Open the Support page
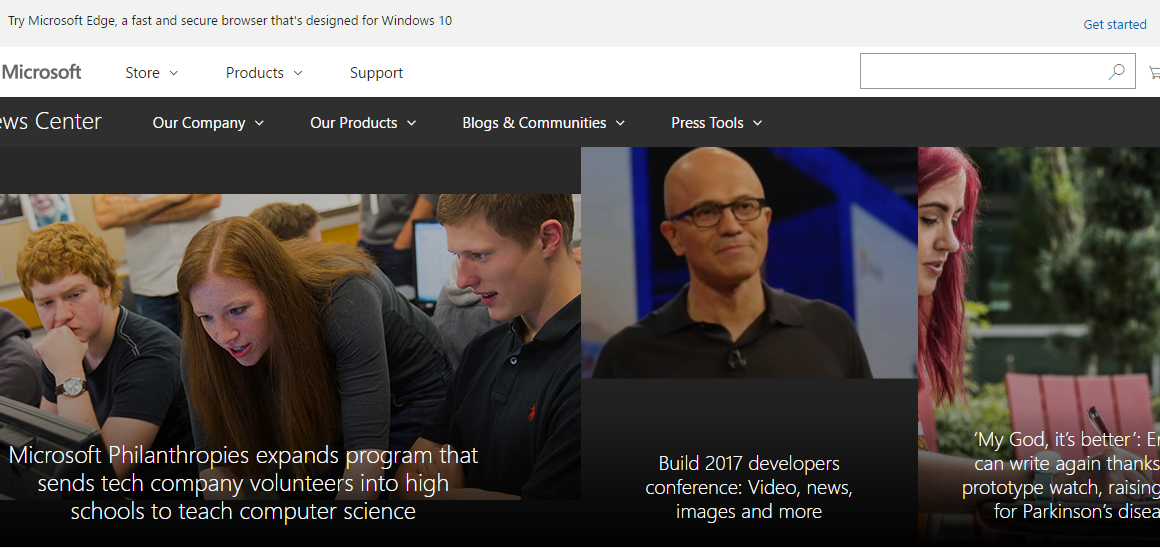 coord(377,72)
